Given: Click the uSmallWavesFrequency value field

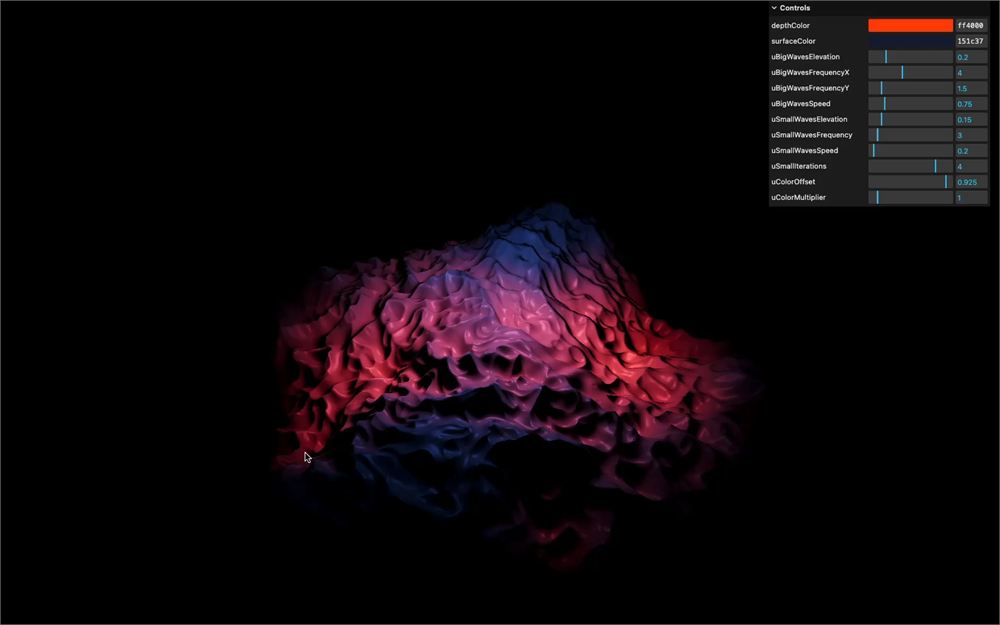Looking at the screenshot, I should [971, 135].
